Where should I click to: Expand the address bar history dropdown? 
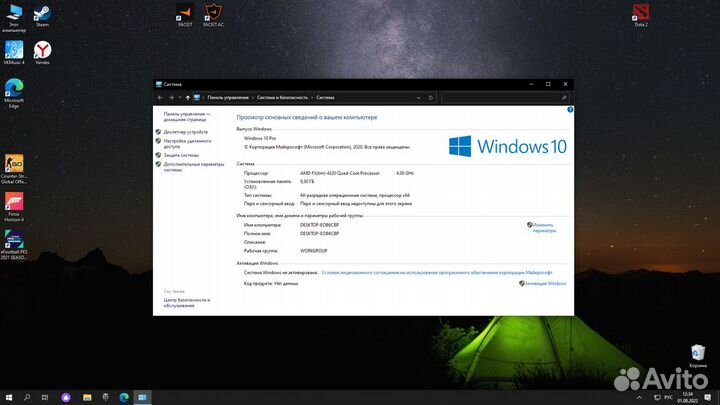point(419,97)
